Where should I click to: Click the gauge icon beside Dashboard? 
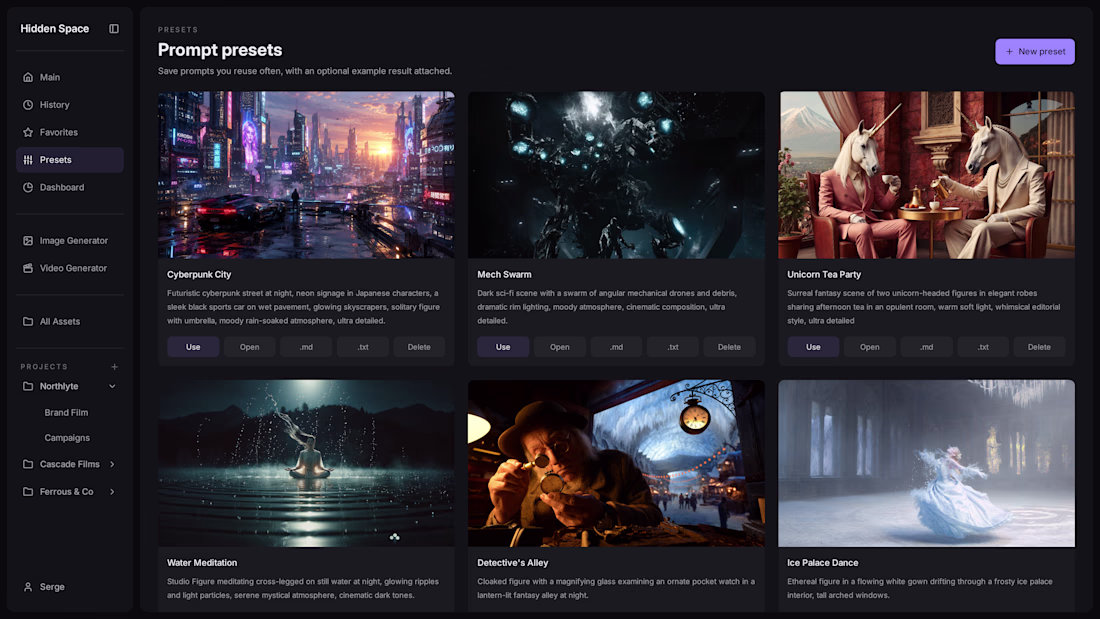pos(28,187)
